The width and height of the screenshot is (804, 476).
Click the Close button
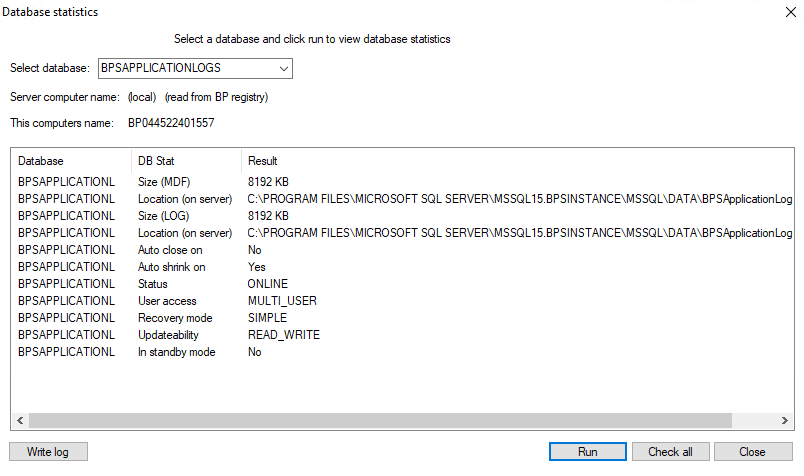point(753,451)
